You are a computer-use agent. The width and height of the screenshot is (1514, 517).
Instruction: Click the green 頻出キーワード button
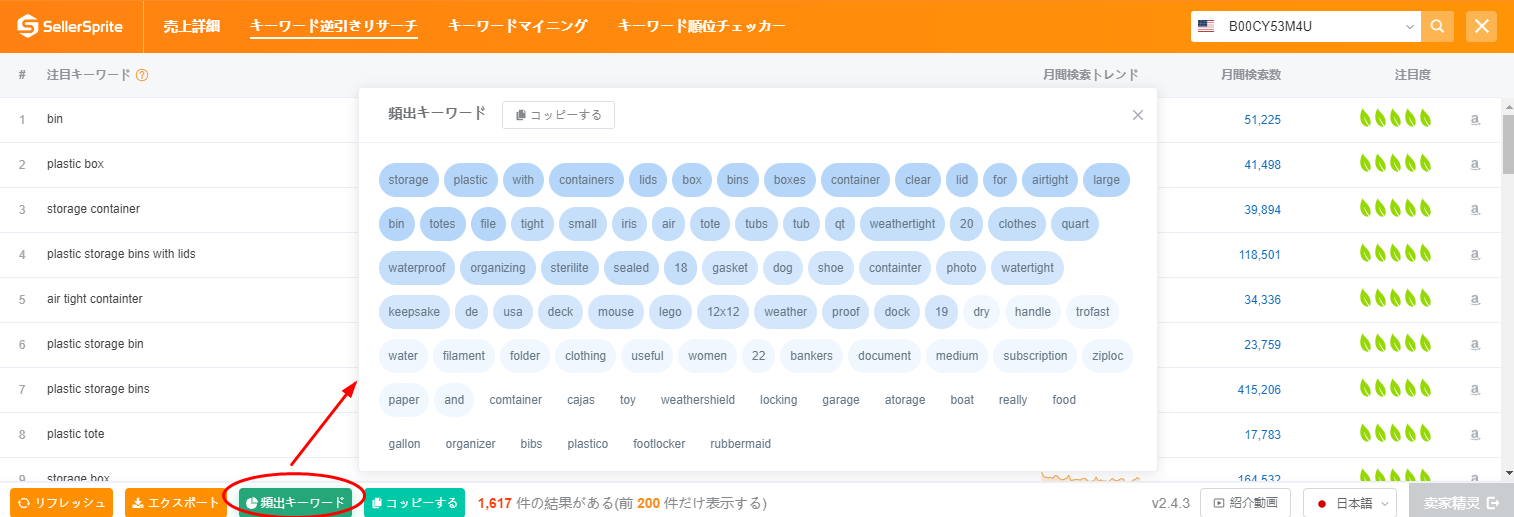[x=295, y=502]
